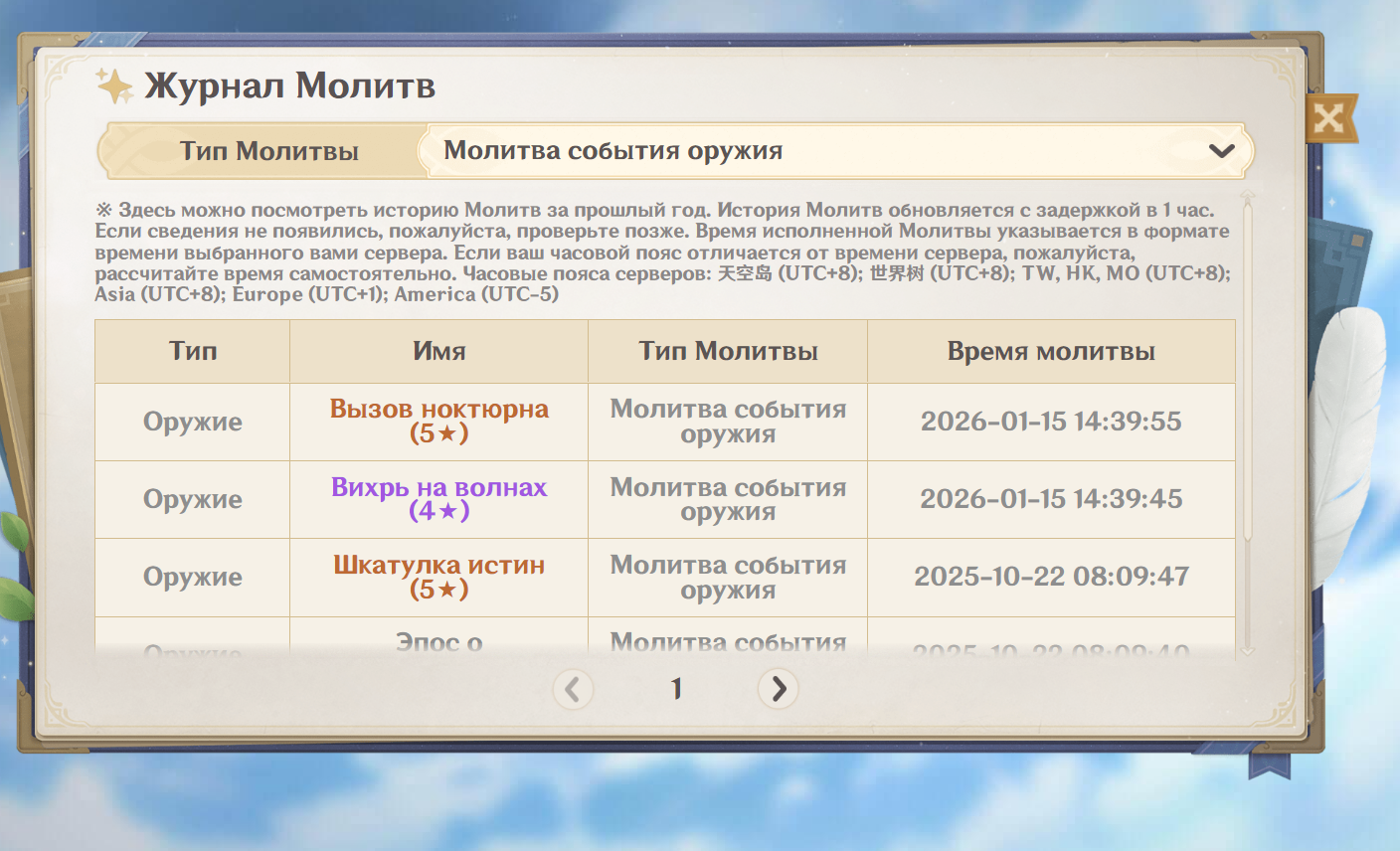The image size is (1400, 851).
Task: Go to the previous history page arrow
Action: tap(573, 689)
